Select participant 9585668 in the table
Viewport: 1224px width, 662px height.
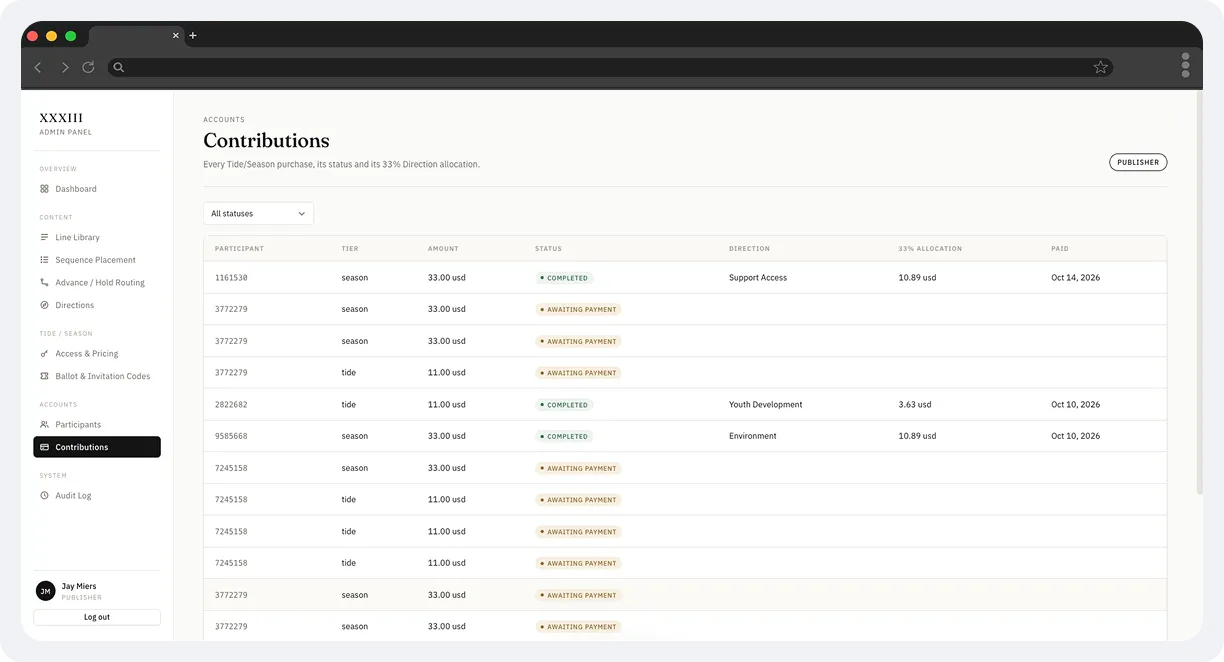click(x=231, y=437)
